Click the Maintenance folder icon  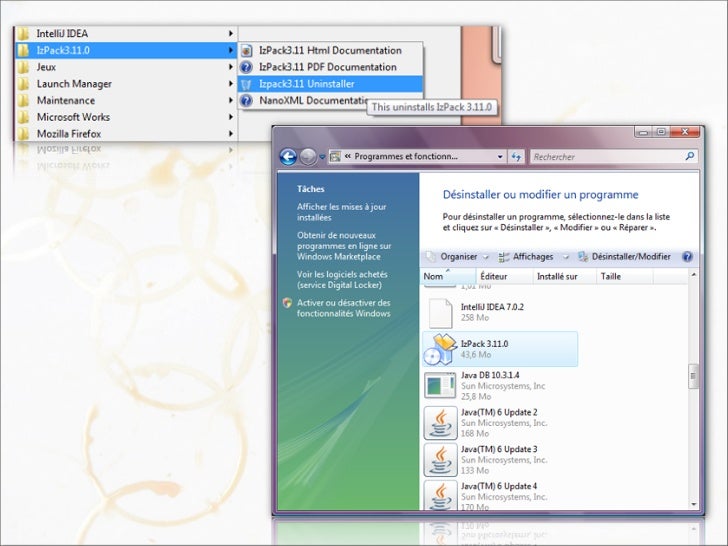23,100
